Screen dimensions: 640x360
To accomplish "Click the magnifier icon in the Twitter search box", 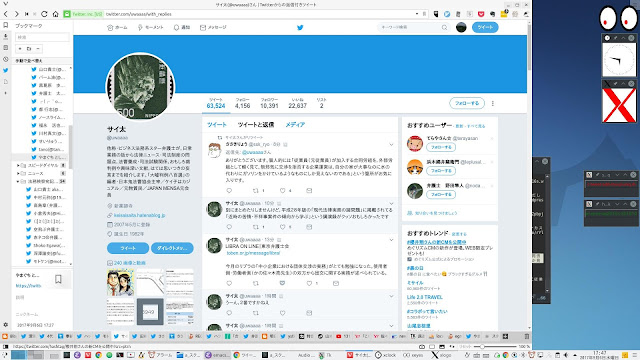I will pos(444,27).
